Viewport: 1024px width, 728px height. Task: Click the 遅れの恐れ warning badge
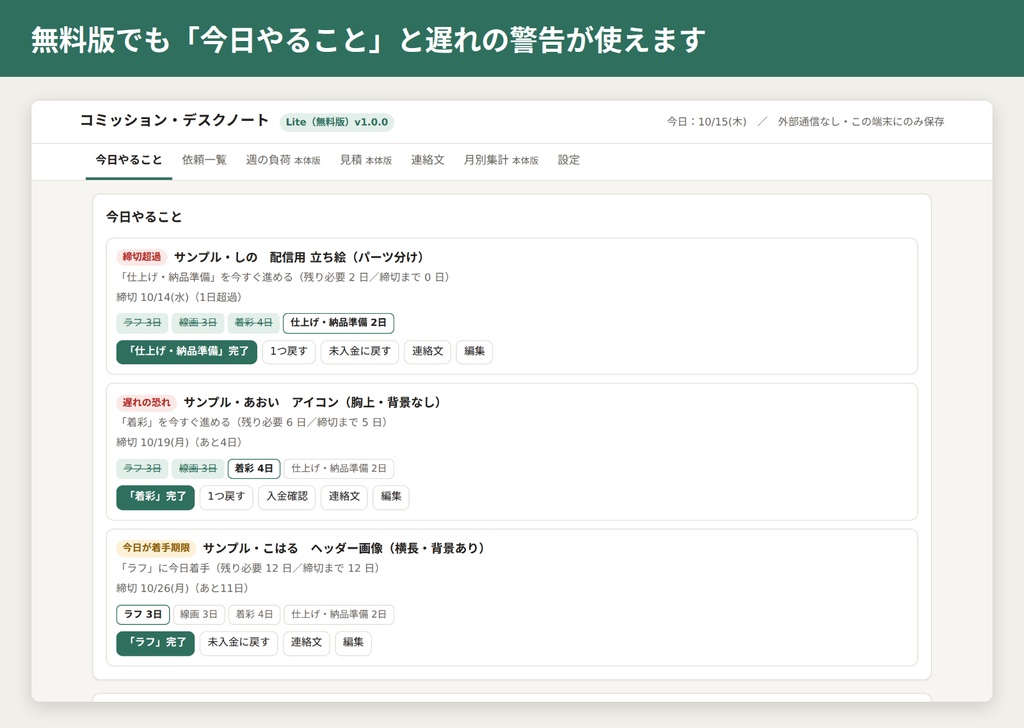[x=146, y=403]
